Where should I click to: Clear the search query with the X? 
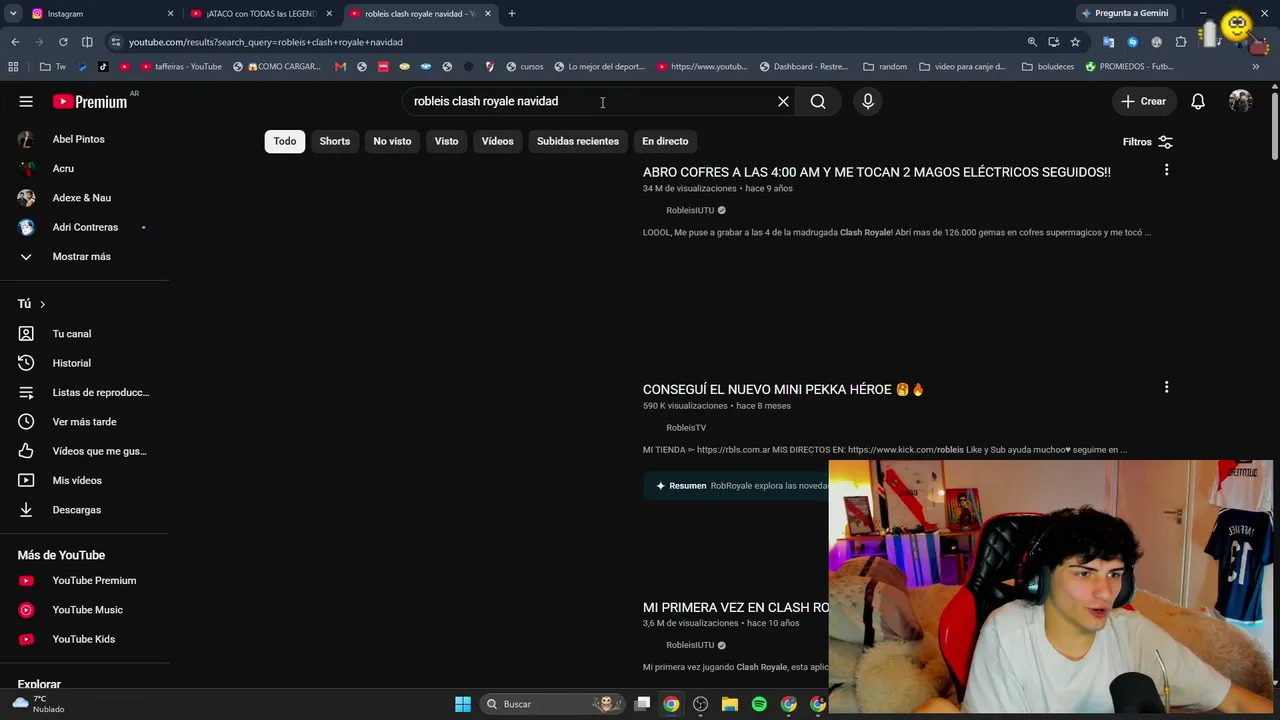coord(783,101)
